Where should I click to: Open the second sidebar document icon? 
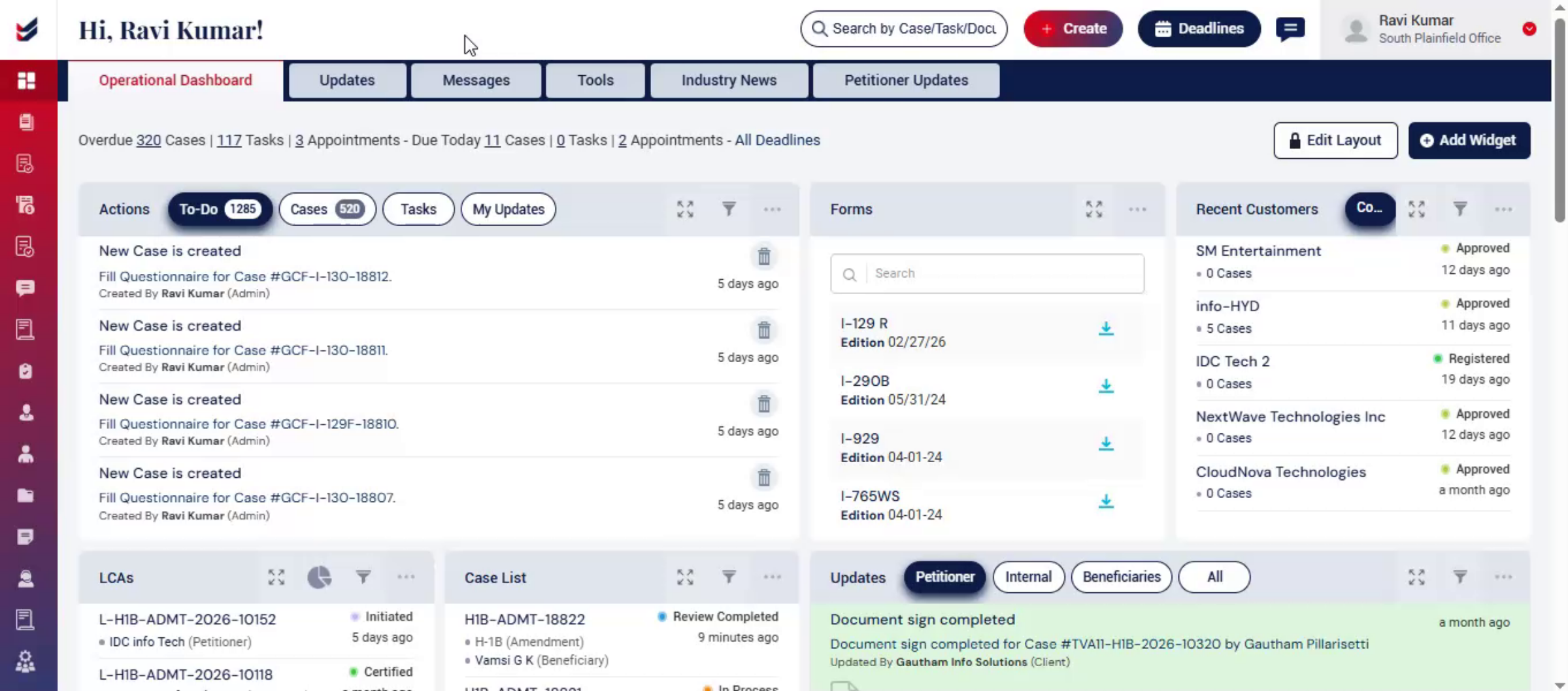25,163
